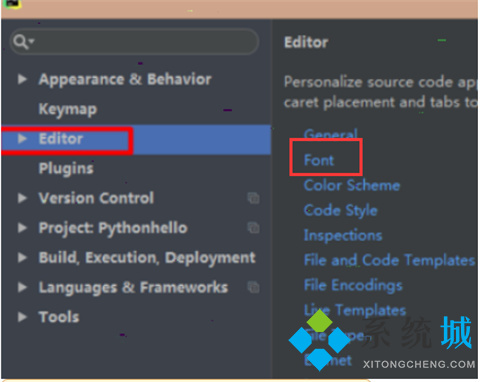This screenshot has height=382, width=480.
Task: Expand the Project: Pythonhello arrow
Action: [x=22, y=228]
